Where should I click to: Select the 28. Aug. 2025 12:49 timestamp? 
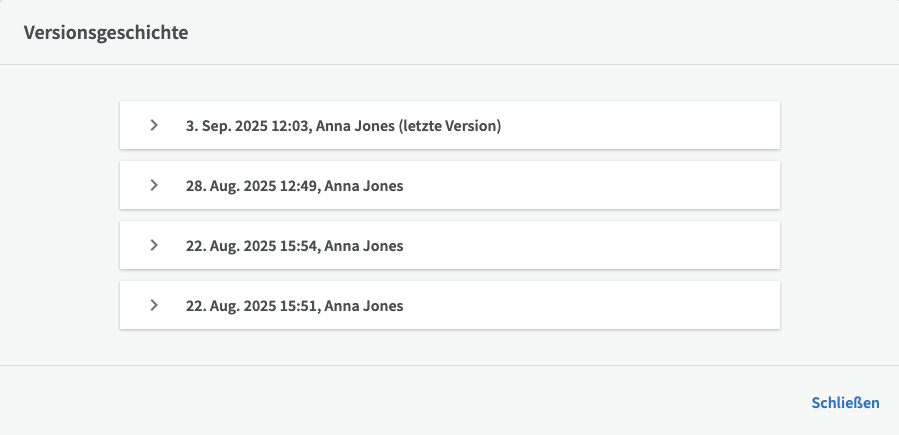tap(253, 186)
